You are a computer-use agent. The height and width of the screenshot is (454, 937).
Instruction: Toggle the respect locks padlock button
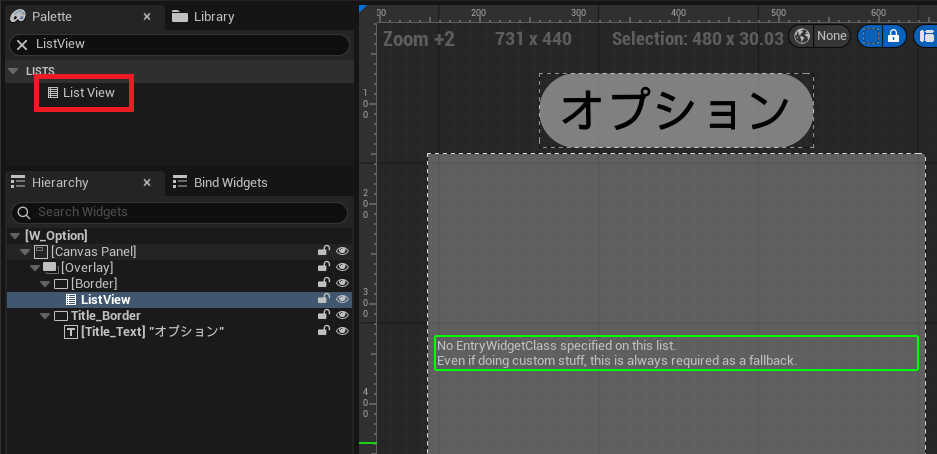tap(894, 36)
